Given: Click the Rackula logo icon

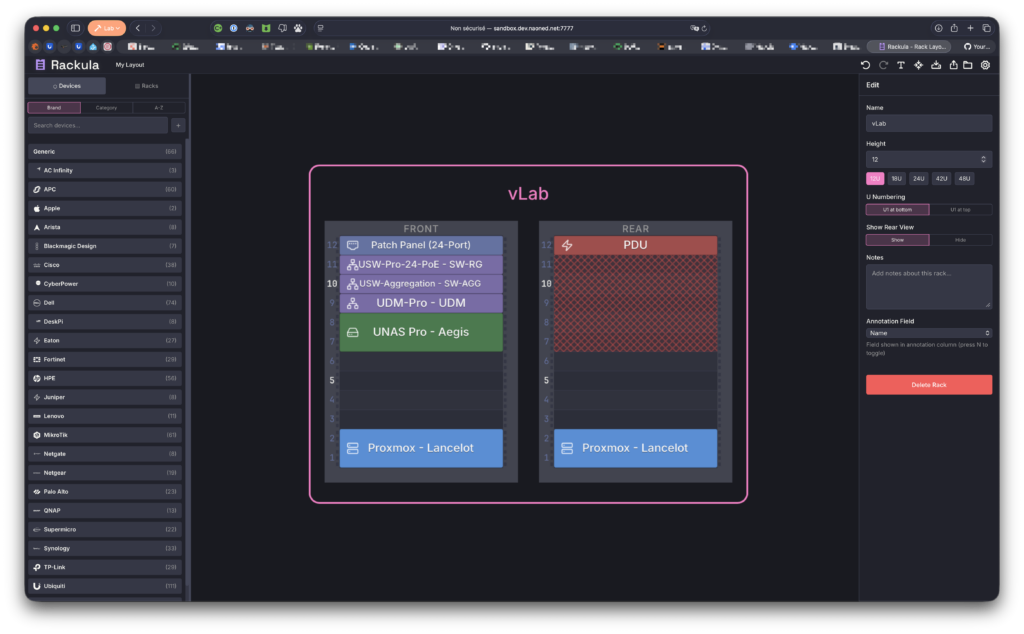Looking at the screenshot, I should [x=40, y=65].
